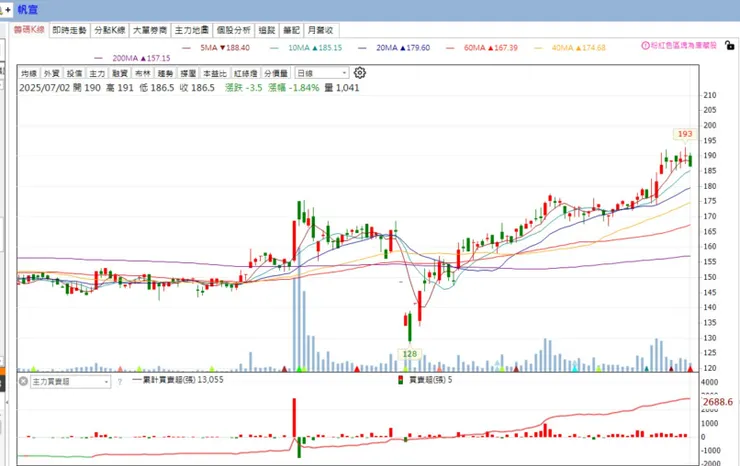Click the 5MA 188.40 legend

(x=216, y=48)
